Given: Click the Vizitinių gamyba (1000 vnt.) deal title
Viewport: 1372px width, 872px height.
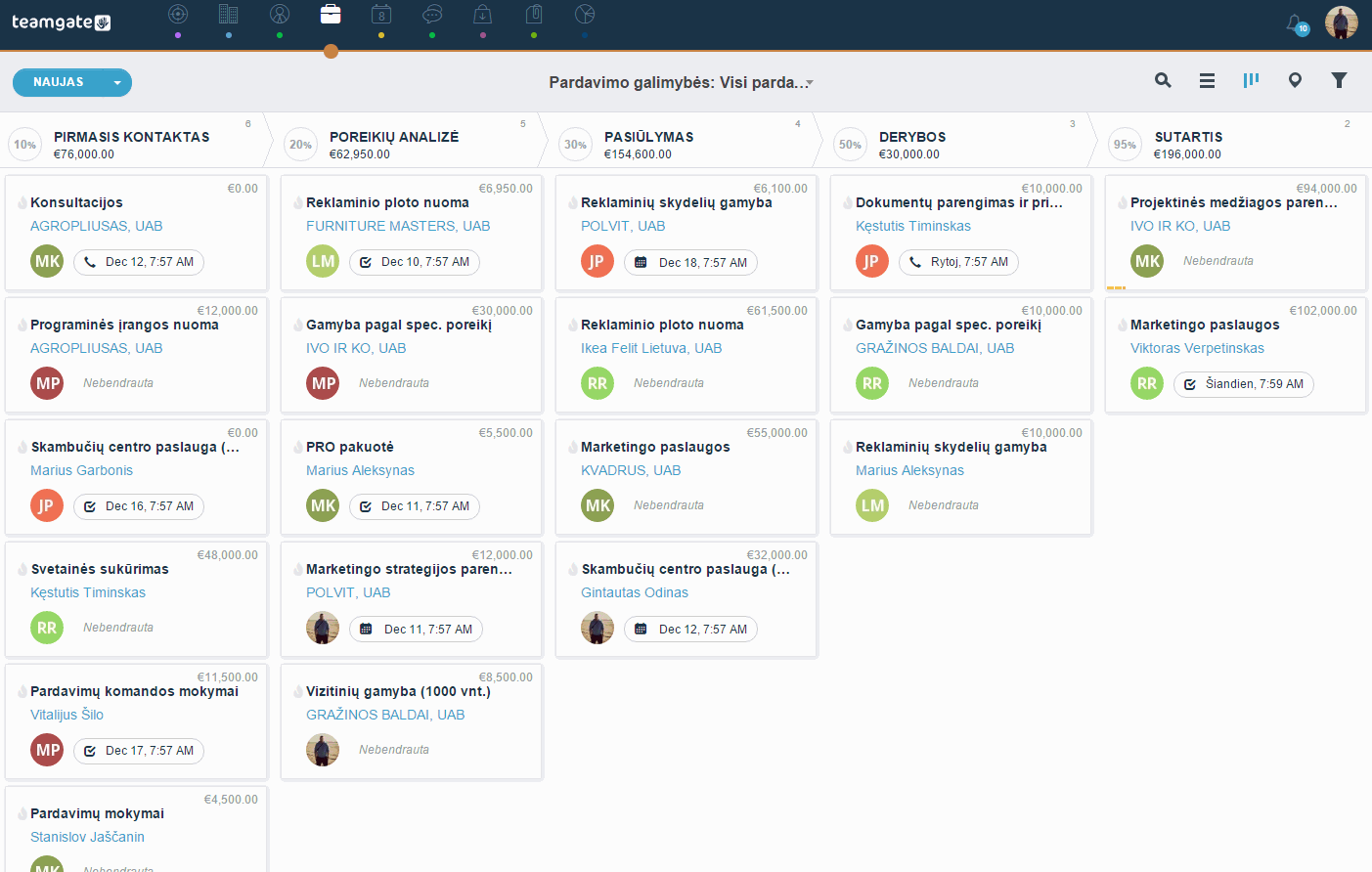Looking at the screenshot, I should (398, 691).
